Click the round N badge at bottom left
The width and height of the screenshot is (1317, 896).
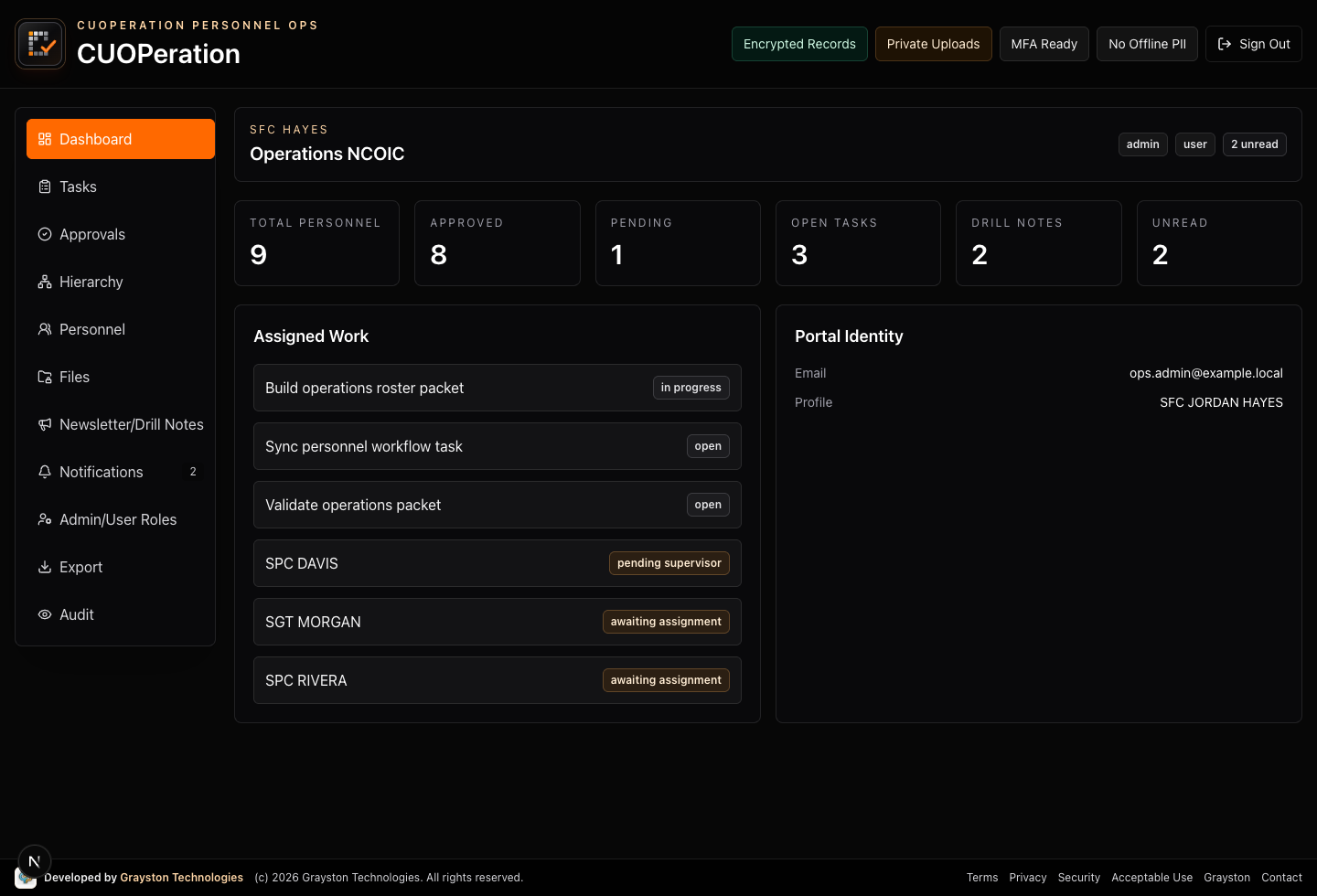tap(35, 861)
